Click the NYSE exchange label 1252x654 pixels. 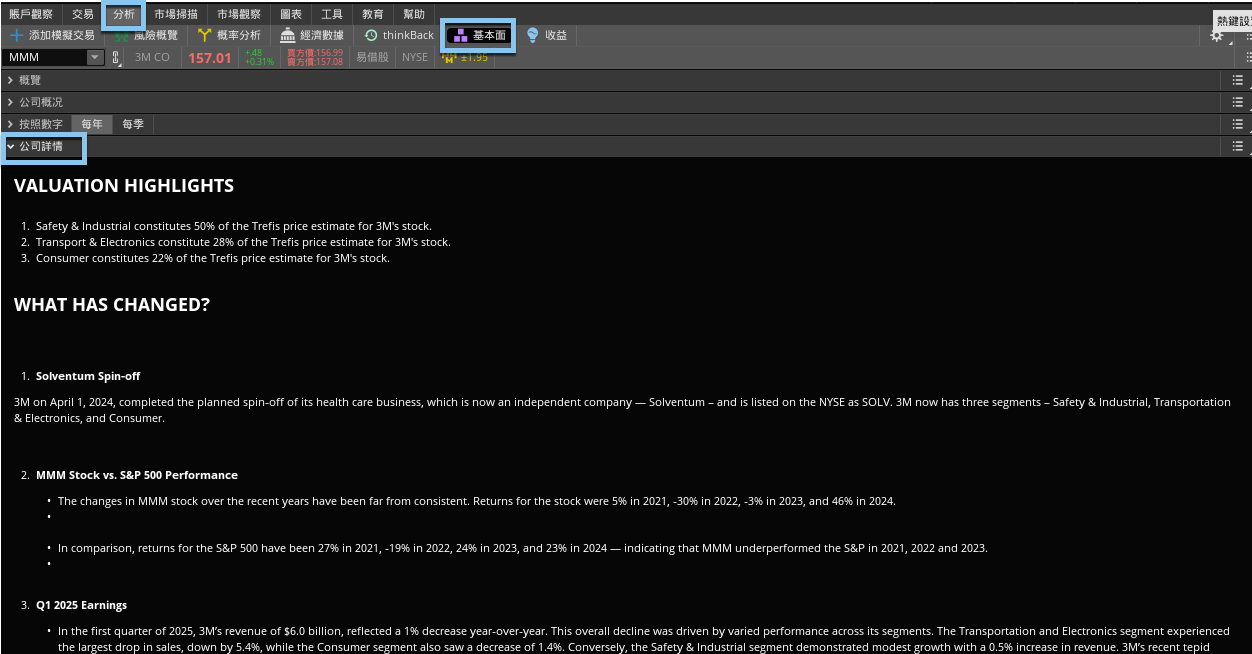pyautogui.click(x=415, y=57)
